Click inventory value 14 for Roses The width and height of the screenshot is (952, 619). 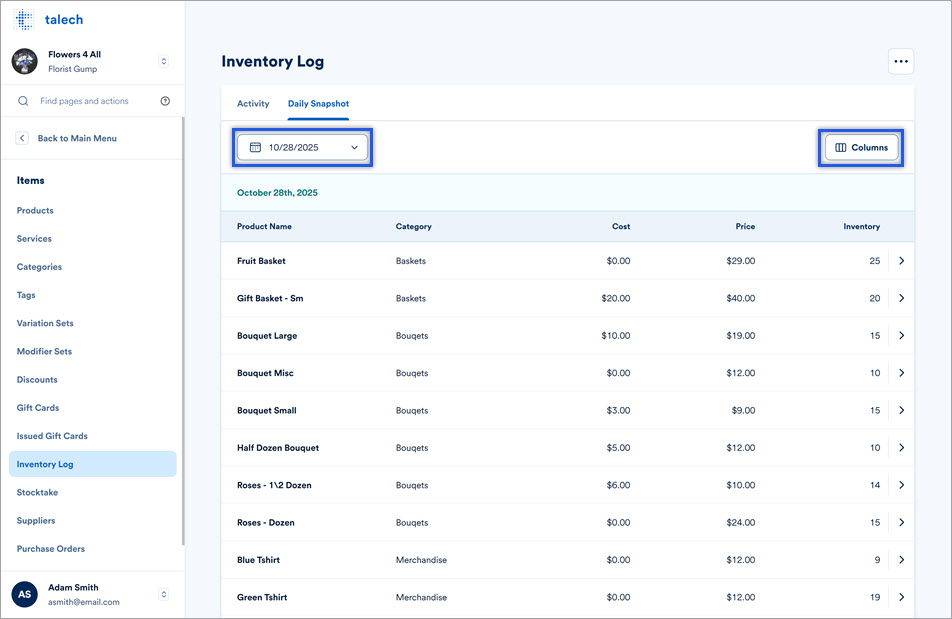pos(875,485)
